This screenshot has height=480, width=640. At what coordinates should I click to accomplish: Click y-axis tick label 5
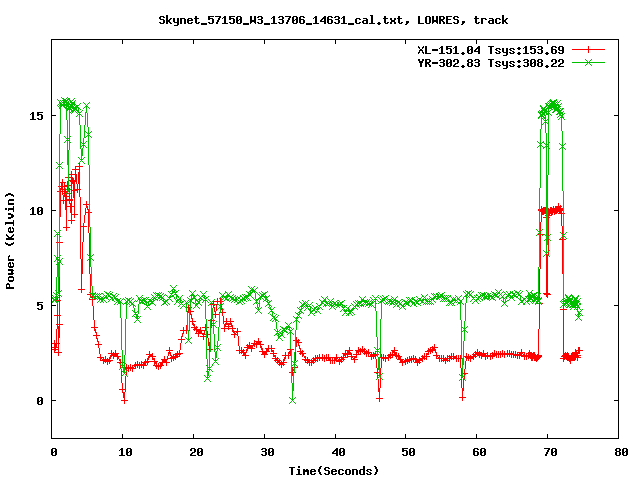click(40, 306)
